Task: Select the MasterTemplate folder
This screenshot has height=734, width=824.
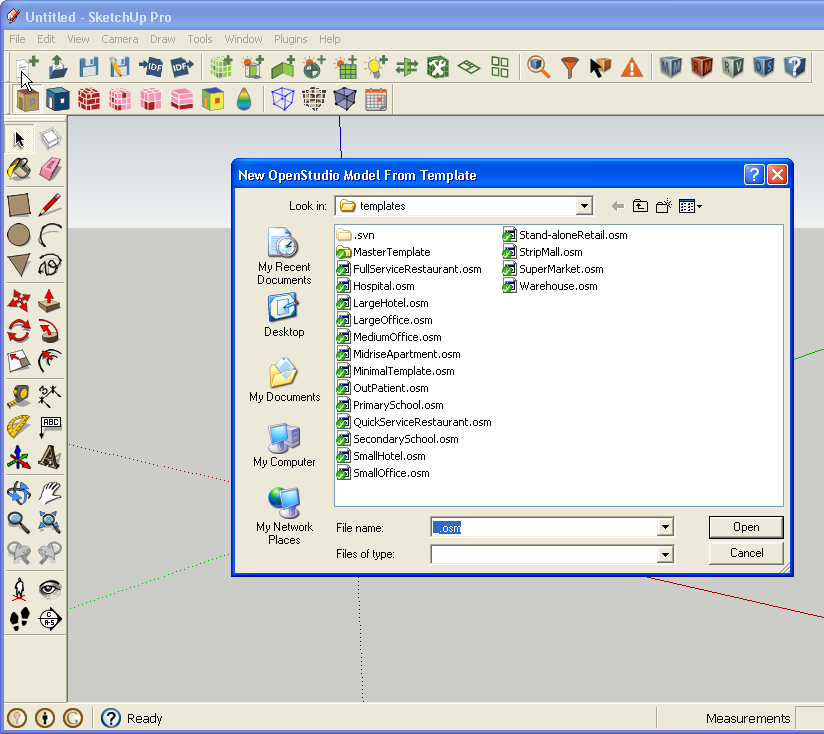Action: click(384, 252)
